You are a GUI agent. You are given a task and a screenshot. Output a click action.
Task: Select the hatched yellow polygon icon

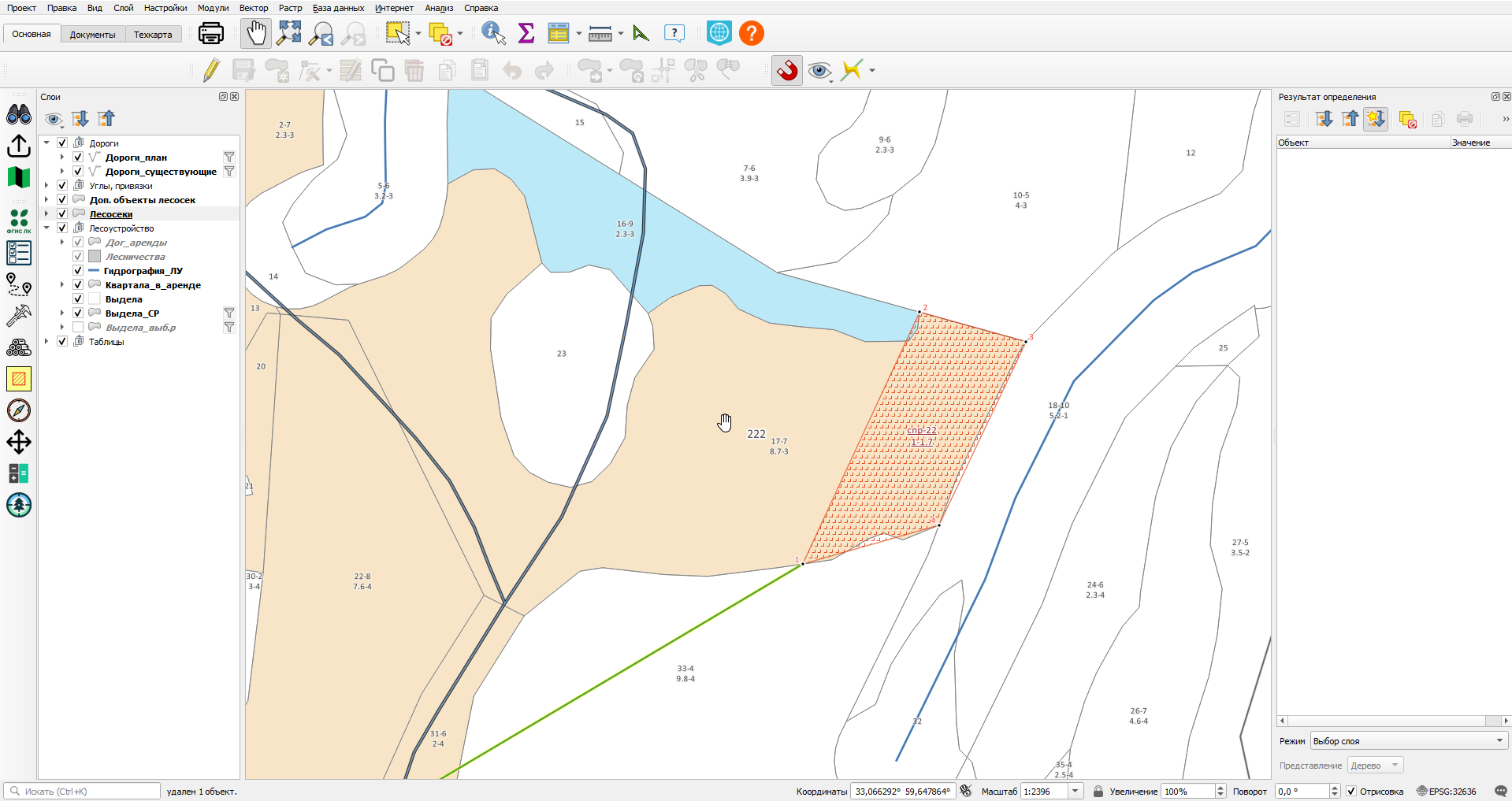click(x=19, y=379)
